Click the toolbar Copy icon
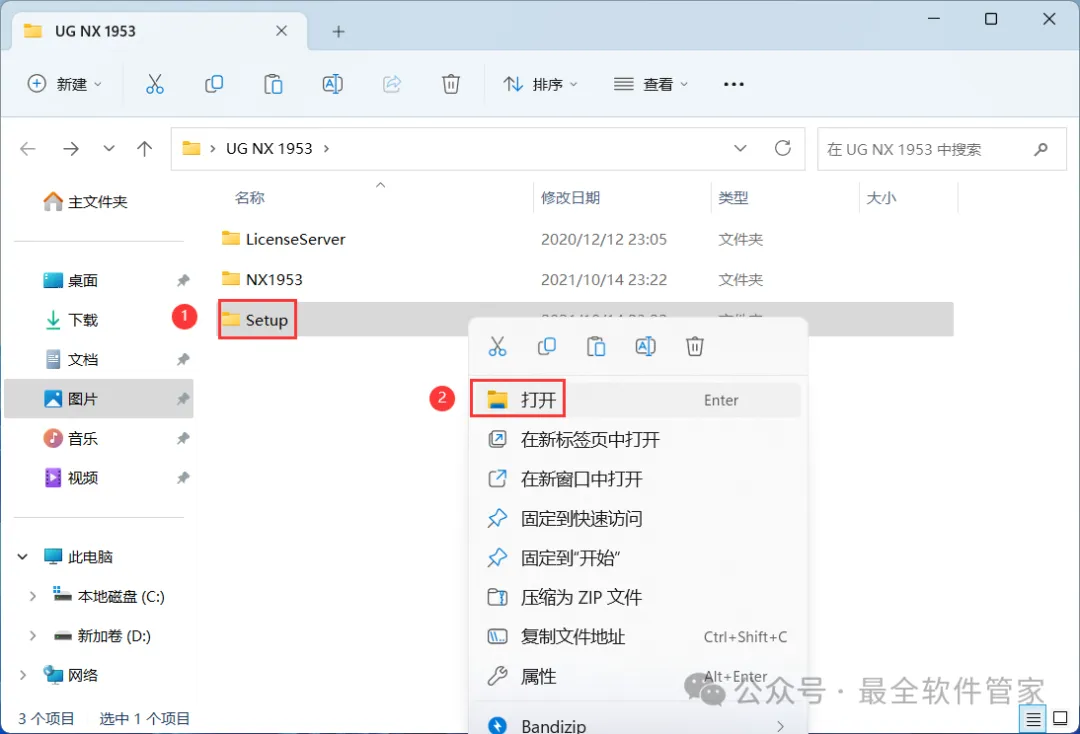 tap(214, 84)
